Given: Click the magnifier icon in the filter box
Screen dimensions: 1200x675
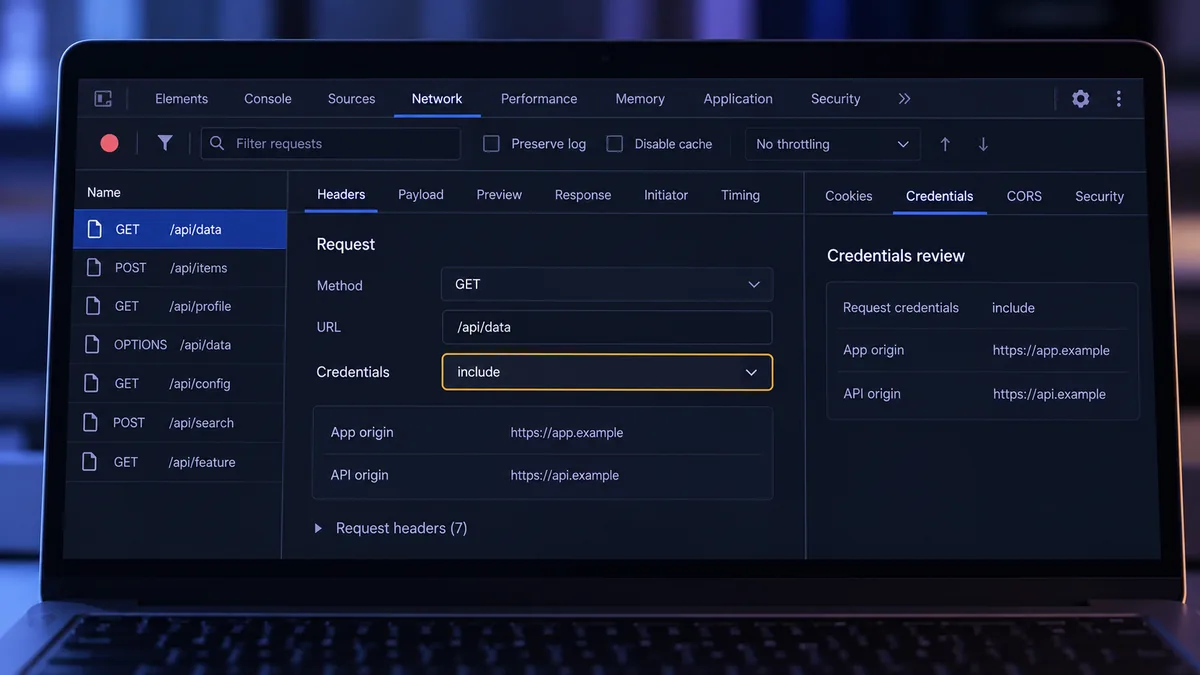Looking at the screenshot, I should (x=217, y=143).
